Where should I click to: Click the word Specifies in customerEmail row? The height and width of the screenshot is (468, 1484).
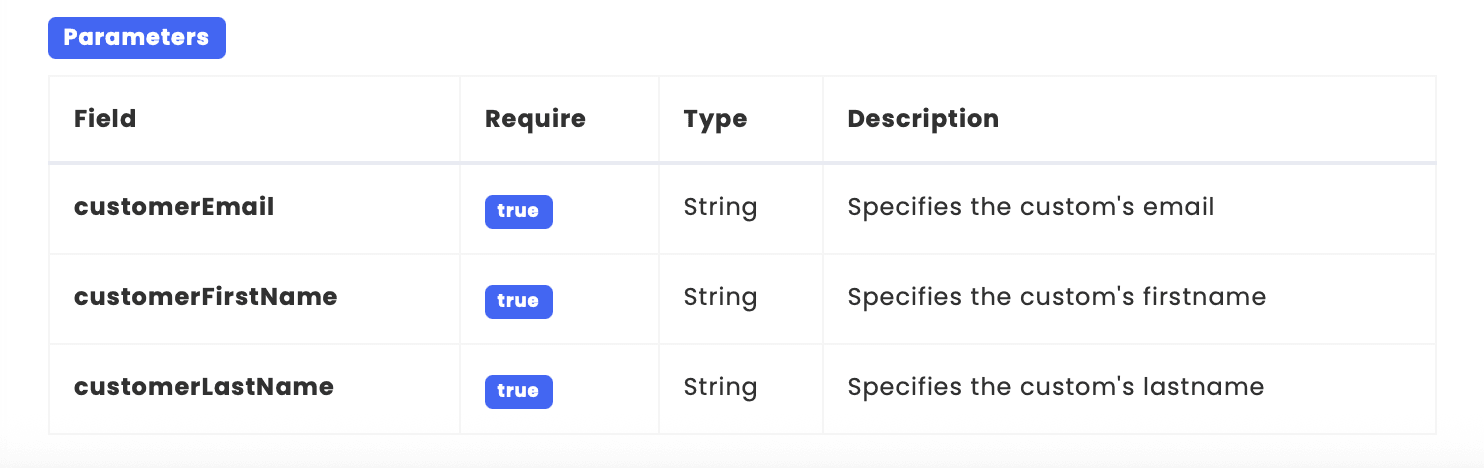point(894,208)
